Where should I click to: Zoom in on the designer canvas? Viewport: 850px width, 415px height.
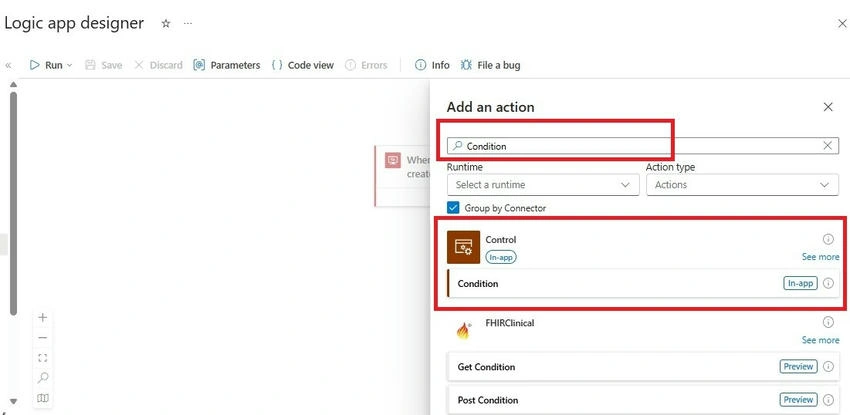coord(43,317)
